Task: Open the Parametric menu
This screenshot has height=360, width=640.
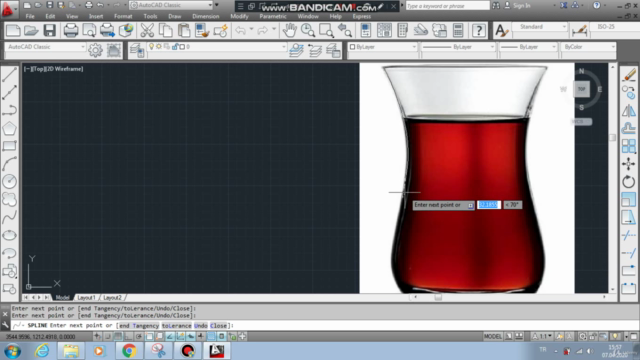Action: coord(273,16)
